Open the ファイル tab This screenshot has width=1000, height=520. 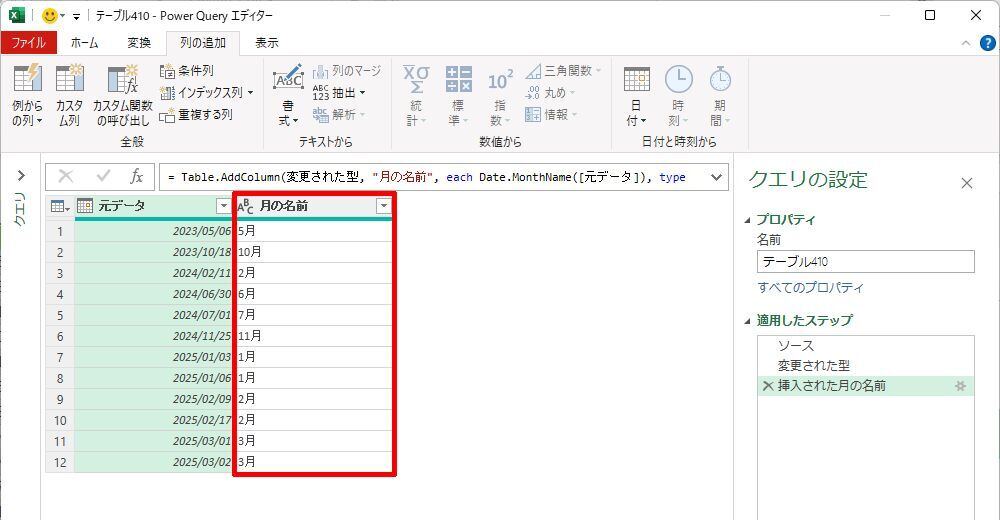[29, 43]
